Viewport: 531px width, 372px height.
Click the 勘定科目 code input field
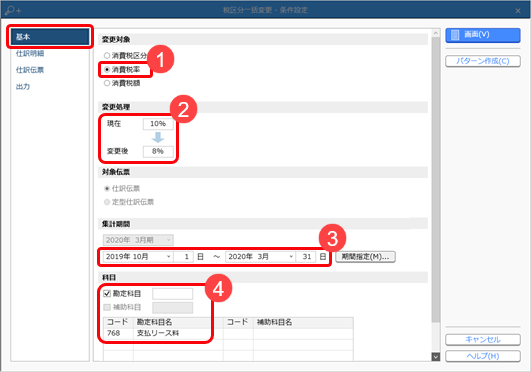pyautogui.click(x=172, y=294)
